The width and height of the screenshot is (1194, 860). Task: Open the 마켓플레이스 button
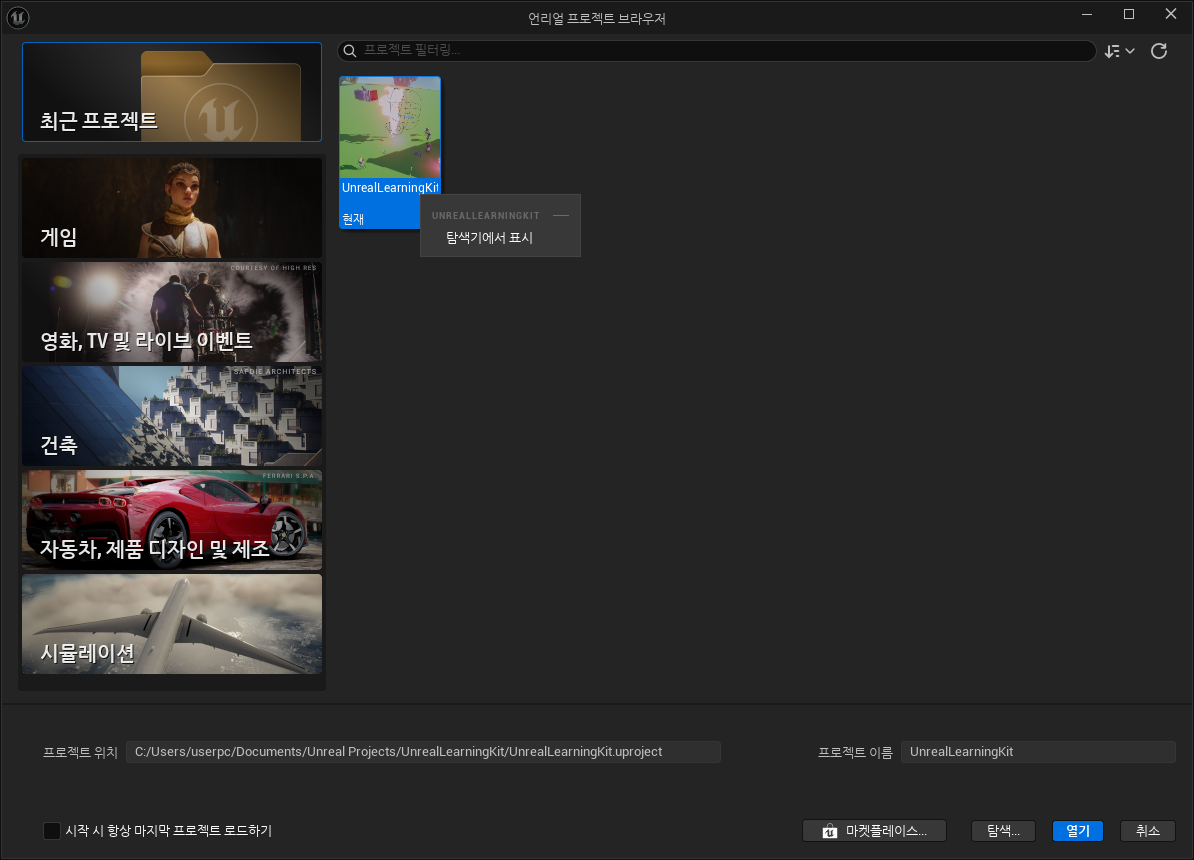coord(874,831)
